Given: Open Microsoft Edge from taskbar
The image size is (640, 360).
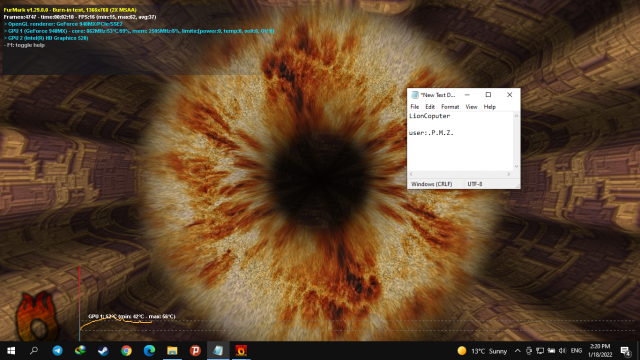Looking at the screenshot, I should (x=149, y=351).
